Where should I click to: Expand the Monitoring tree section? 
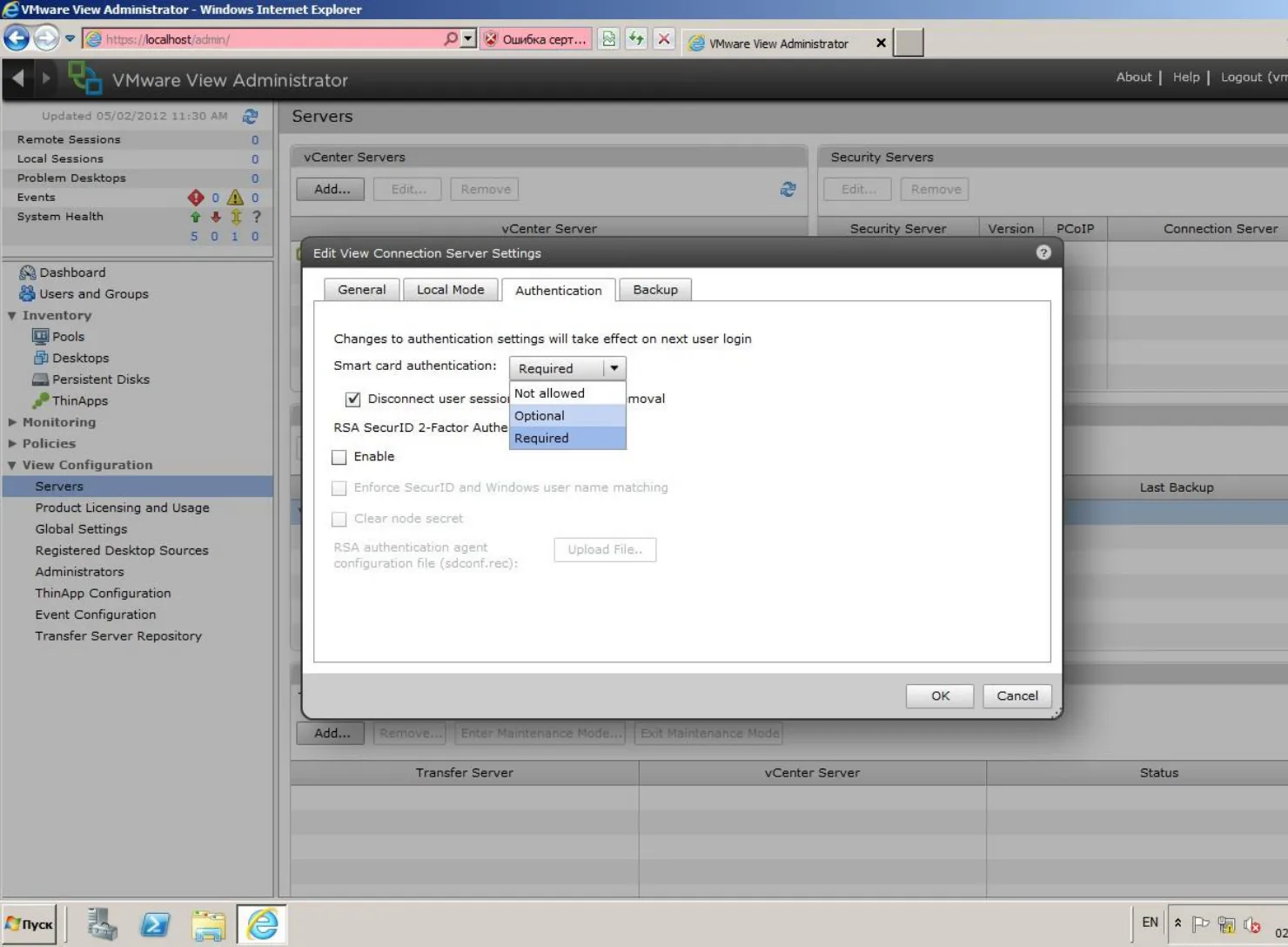[x=12, y=422]
